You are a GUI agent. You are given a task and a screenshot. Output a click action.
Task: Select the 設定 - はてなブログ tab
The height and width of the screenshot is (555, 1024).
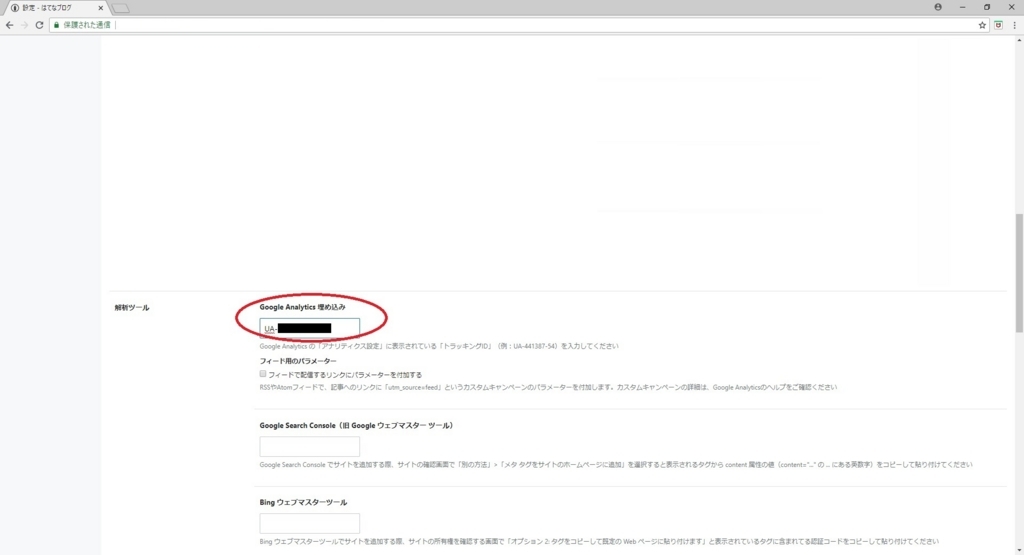click(x=56, y=8)
